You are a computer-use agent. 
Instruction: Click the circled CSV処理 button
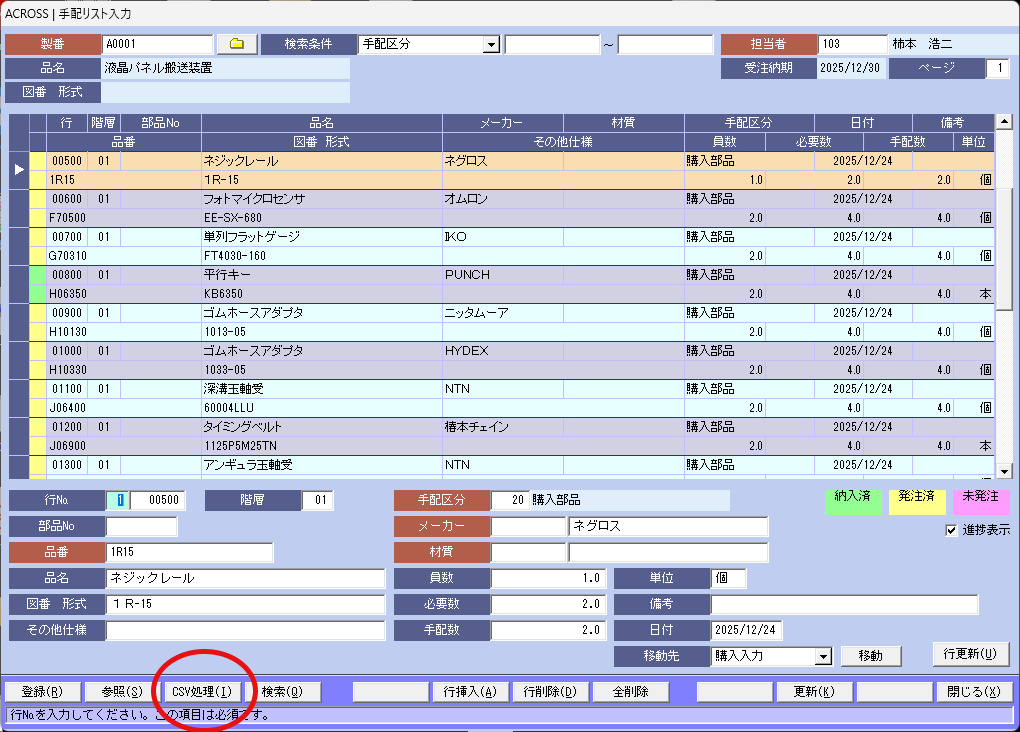(204, 691)
